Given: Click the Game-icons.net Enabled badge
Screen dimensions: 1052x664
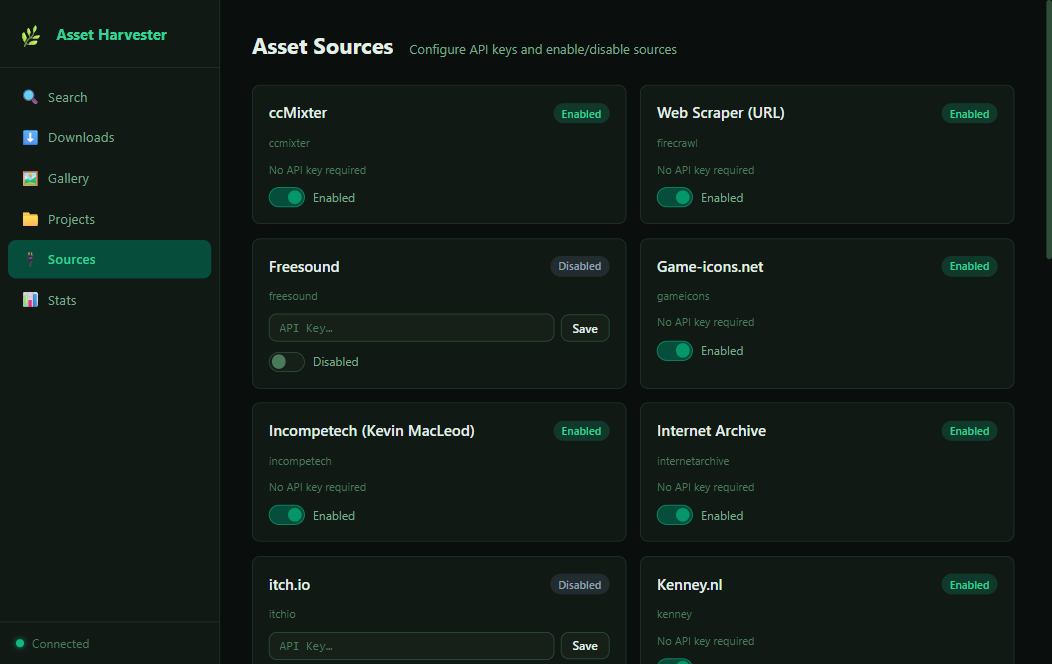Looking at the screenshot, I should [969, 266].
